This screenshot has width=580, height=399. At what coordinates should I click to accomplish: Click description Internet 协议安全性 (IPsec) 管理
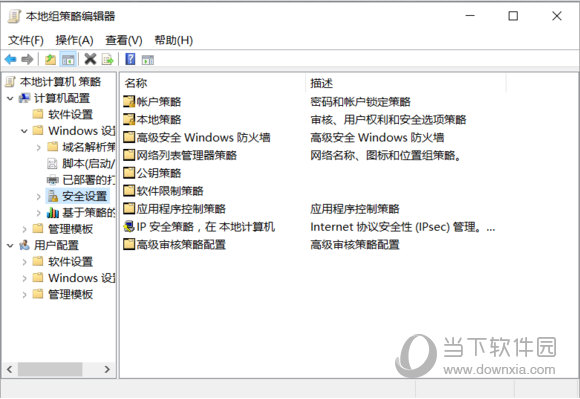point(402,227)
